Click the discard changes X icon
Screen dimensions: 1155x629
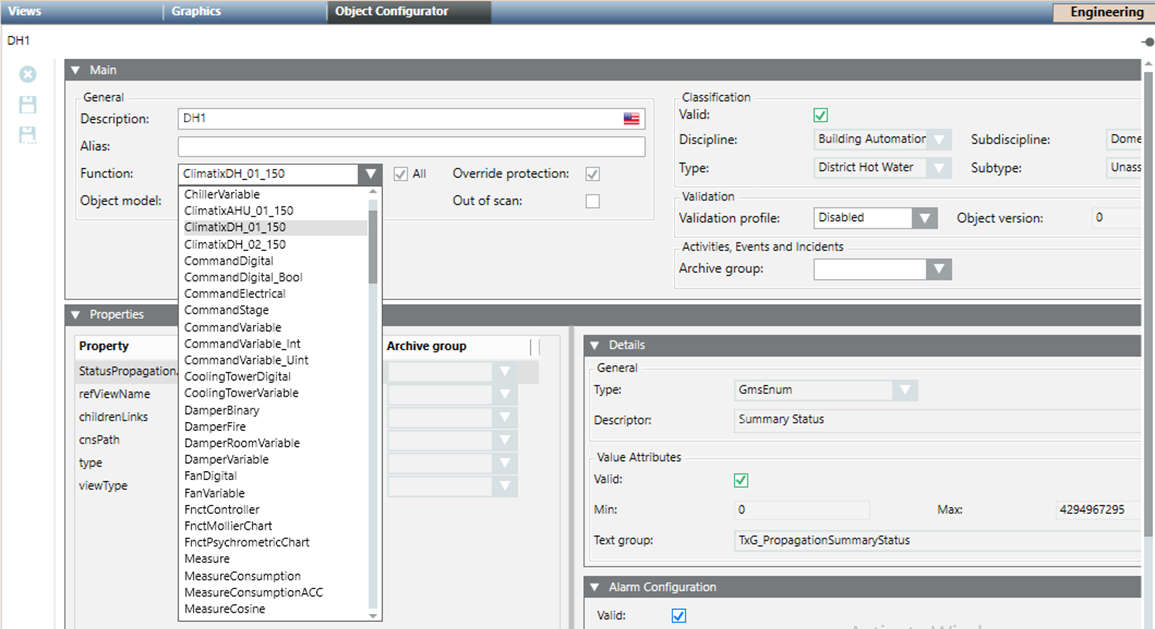[x=28, y=74]
